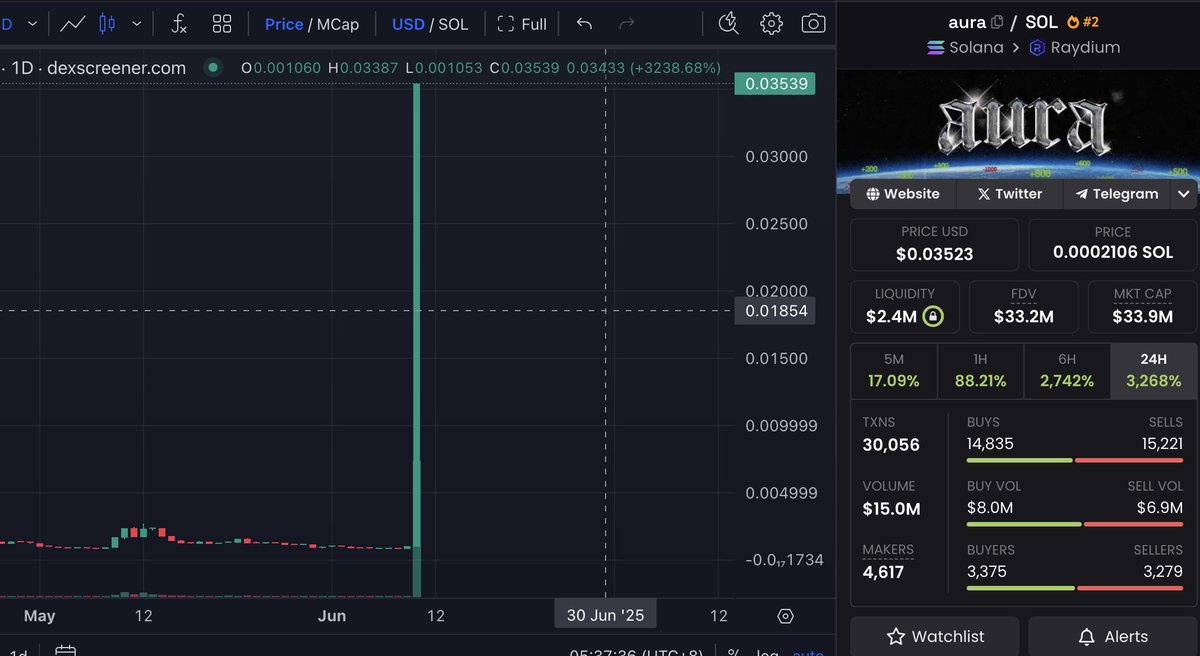Image resolution: width=1200 pixels, height=656 pixels.
Task: Expand the chart type dropdown arrow
Action: point(137,24)
